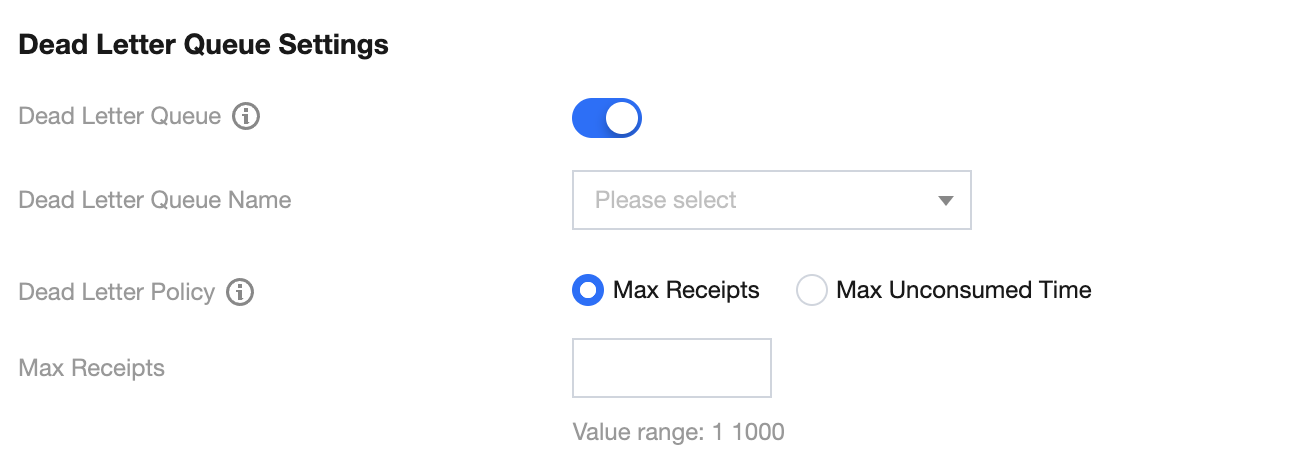The width and height of the screenshot is (1290, 468).
Task: Click the "Please select" placeholder text
Action: (x=665, y=200)
